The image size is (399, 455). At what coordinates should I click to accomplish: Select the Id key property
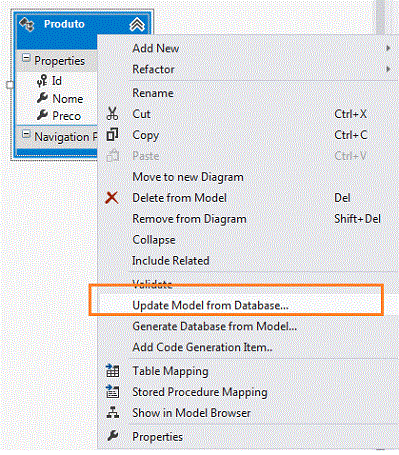(x=49, y=81)
